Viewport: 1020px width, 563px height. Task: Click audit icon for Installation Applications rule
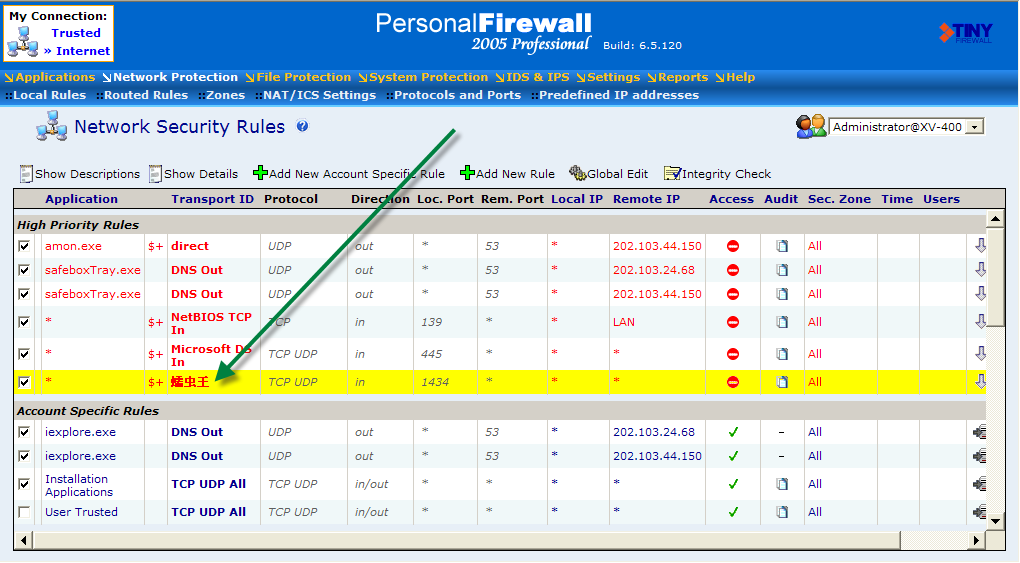pyautogui.click(x=782, y=484)
